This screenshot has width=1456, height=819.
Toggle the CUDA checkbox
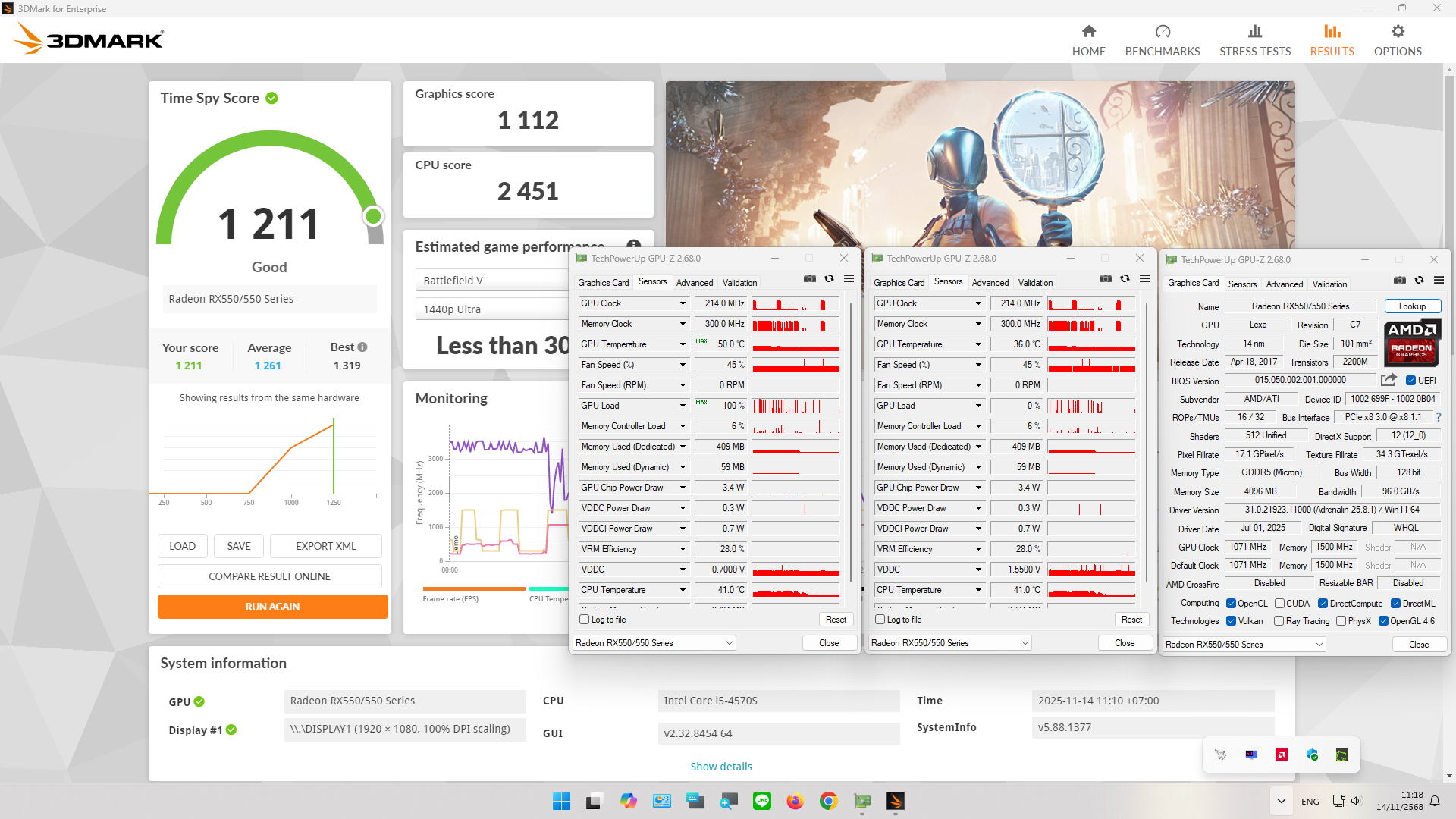[1280, 604]
